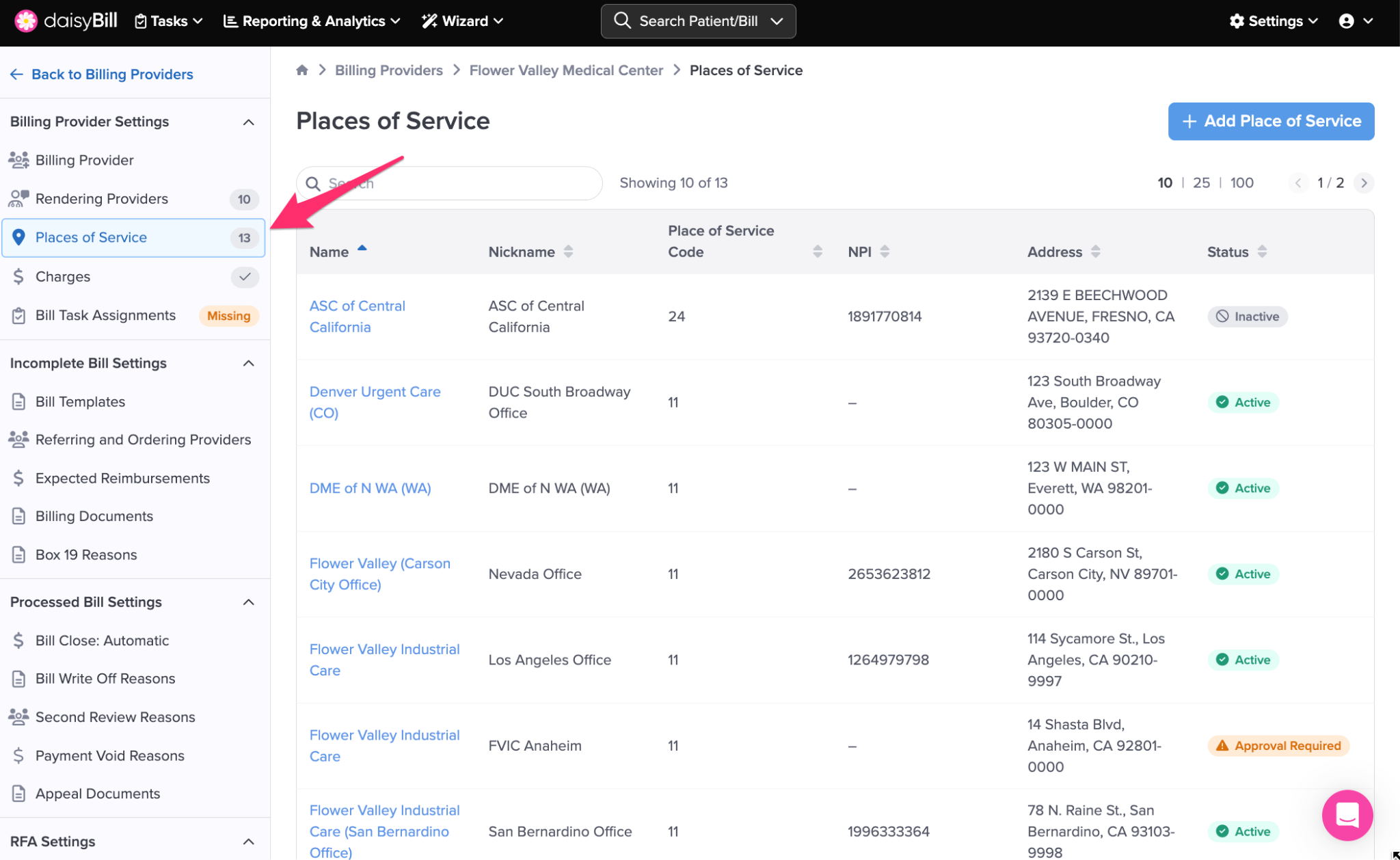Click the user account avatar icon
The image size is (1400, 860).
click(1346, 21)
